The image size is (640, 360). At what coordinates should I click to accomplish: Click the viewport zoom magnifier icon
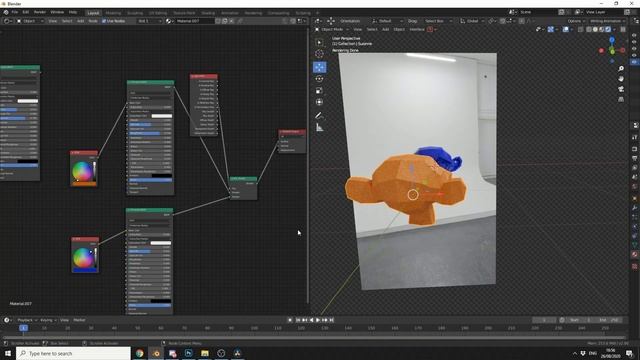(621, 69)
